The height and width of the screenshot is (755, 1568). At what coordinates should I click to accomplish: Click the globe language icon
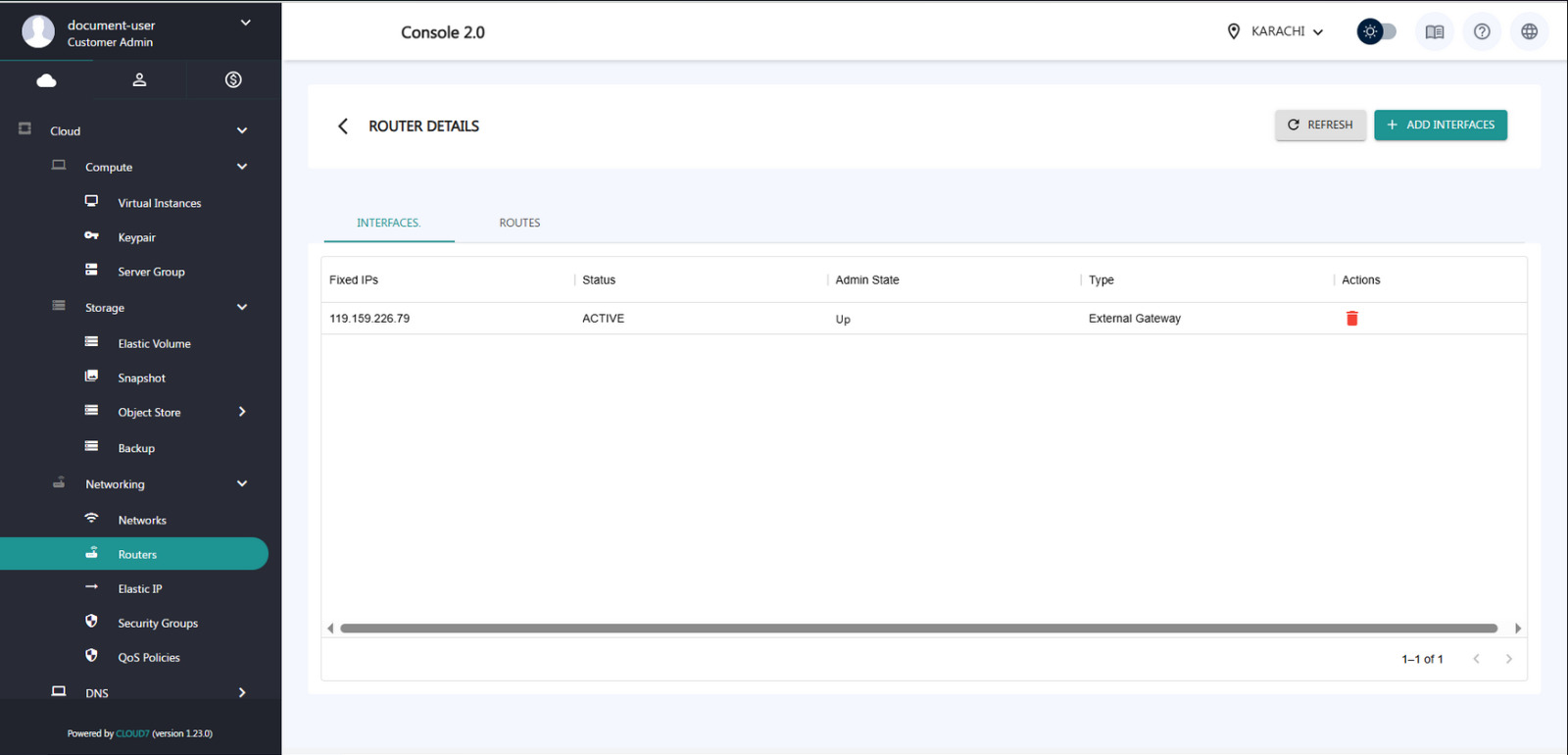click(1529, 32)
